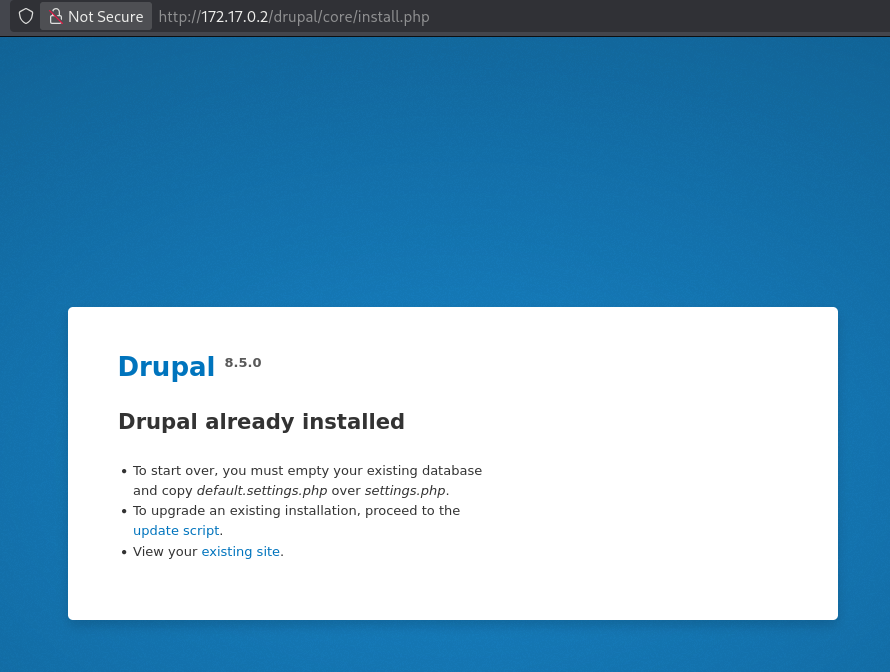Screen dimensions: 890x672
Task: Click the italic default.settings.php text
Action: tap(261, 491)
